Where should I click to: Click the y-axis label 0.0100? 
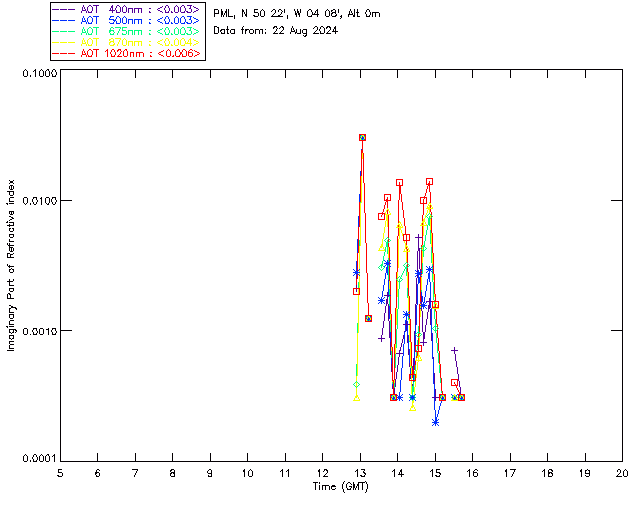click(x=38, y=201)
